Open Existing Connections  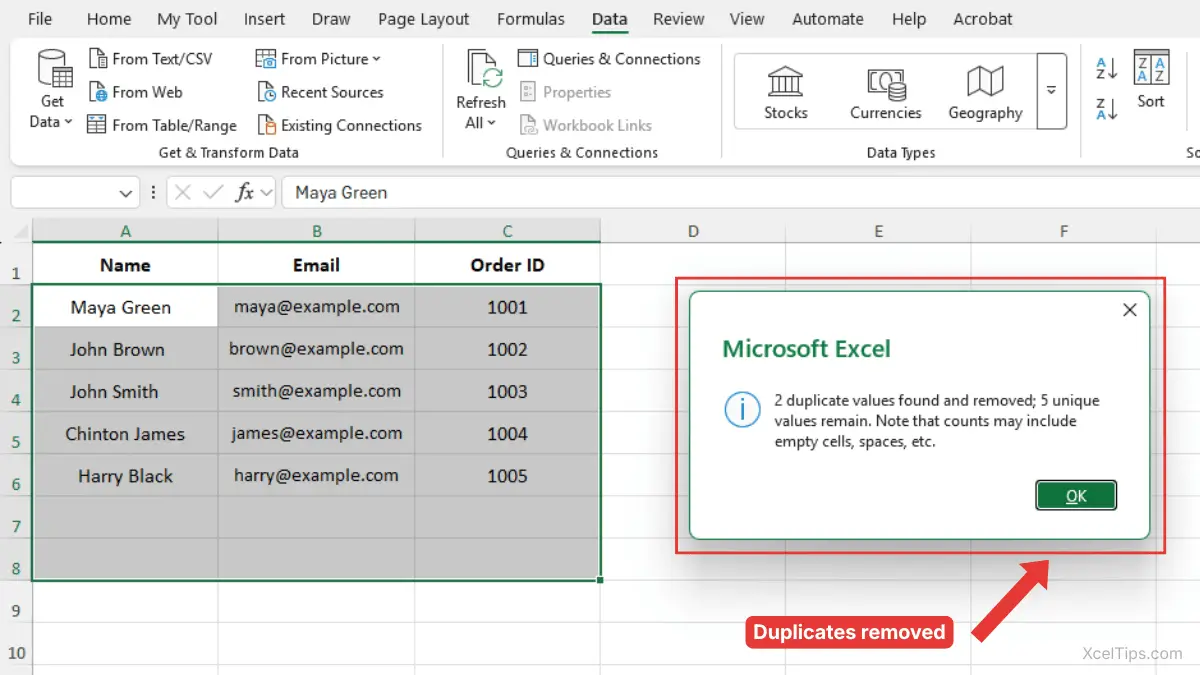pyautogui.click(x=339, y=125)
